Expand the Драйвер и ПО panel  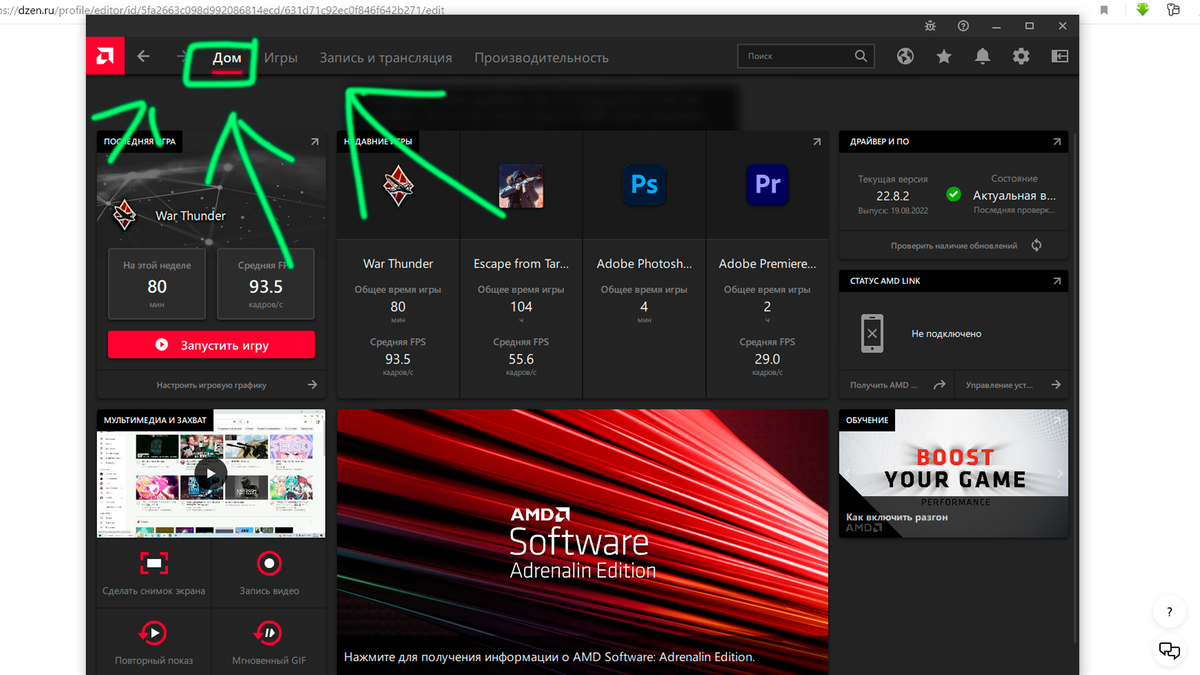(1057, 142)
